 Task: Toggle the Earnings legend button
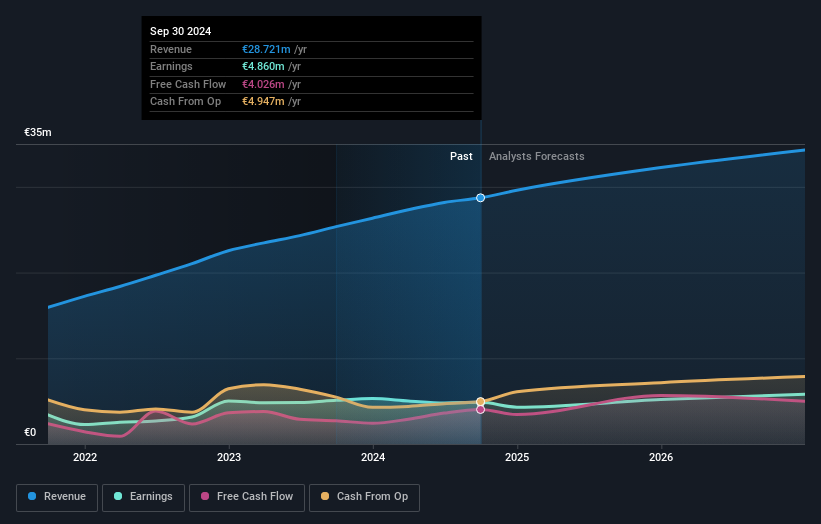(143, 497)
